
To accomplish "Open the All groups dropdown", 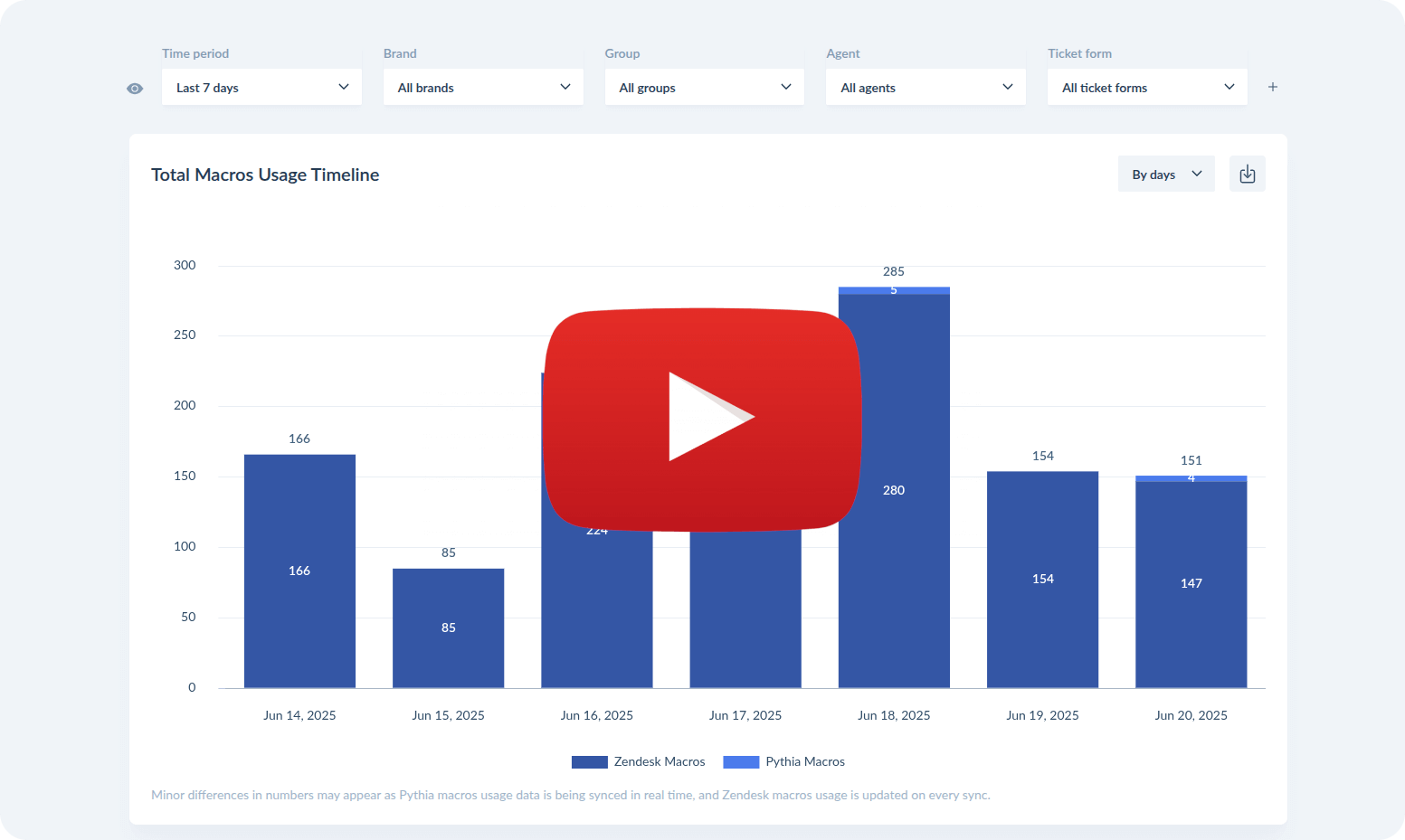I will 704,88.
